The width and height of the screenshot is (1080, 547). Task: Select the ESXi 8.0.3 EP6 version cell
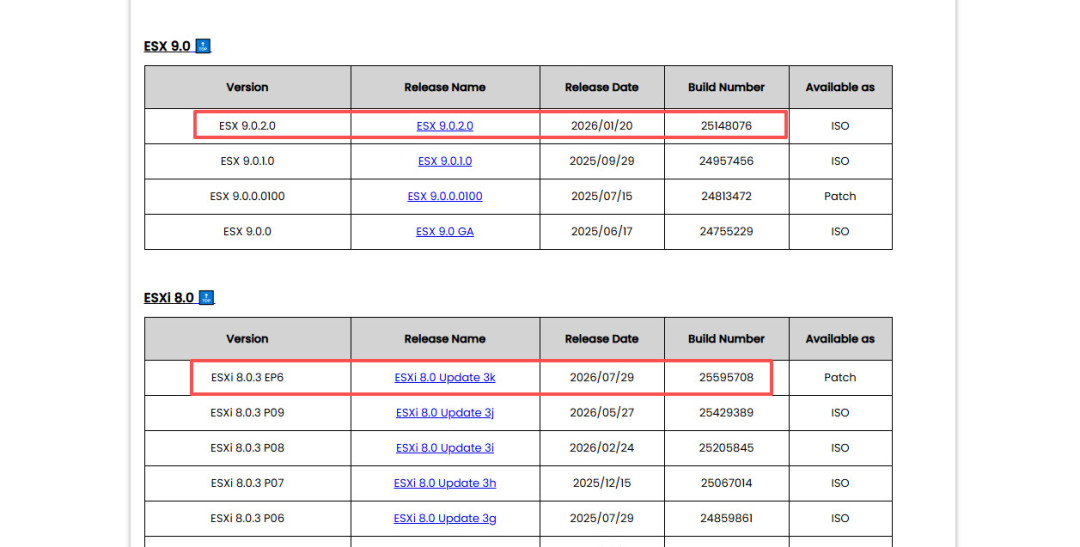[x=247, y=378]
